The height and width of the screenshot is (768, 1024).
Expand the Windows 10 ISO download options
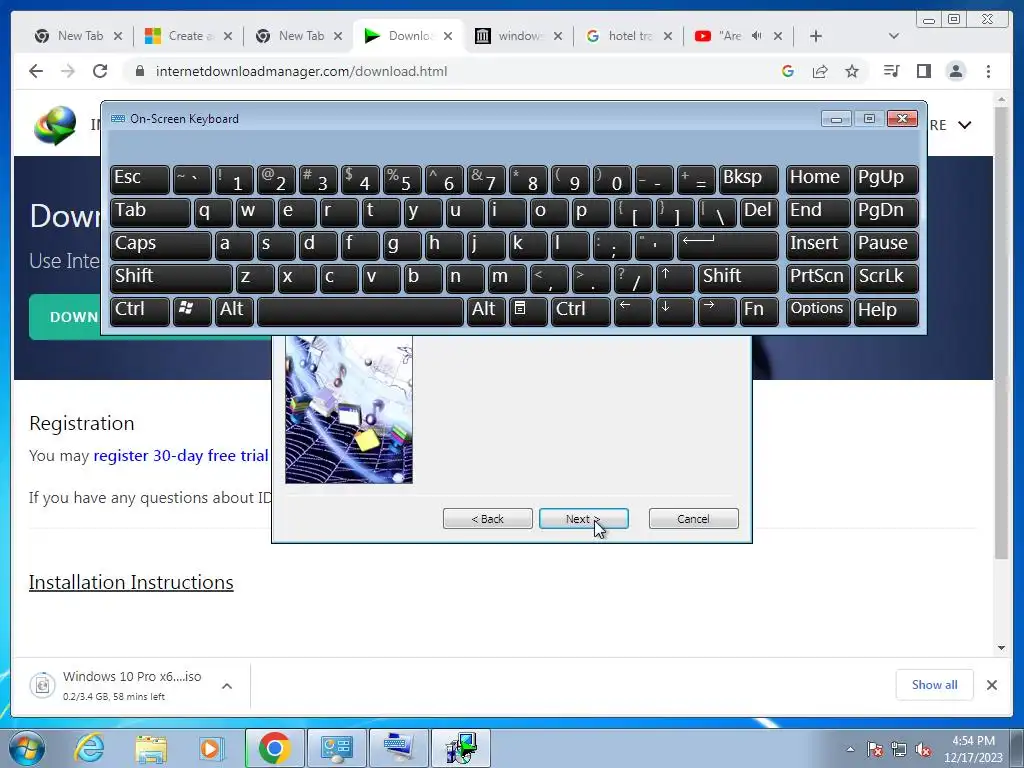pyautogui.click(x=227, y=686)
